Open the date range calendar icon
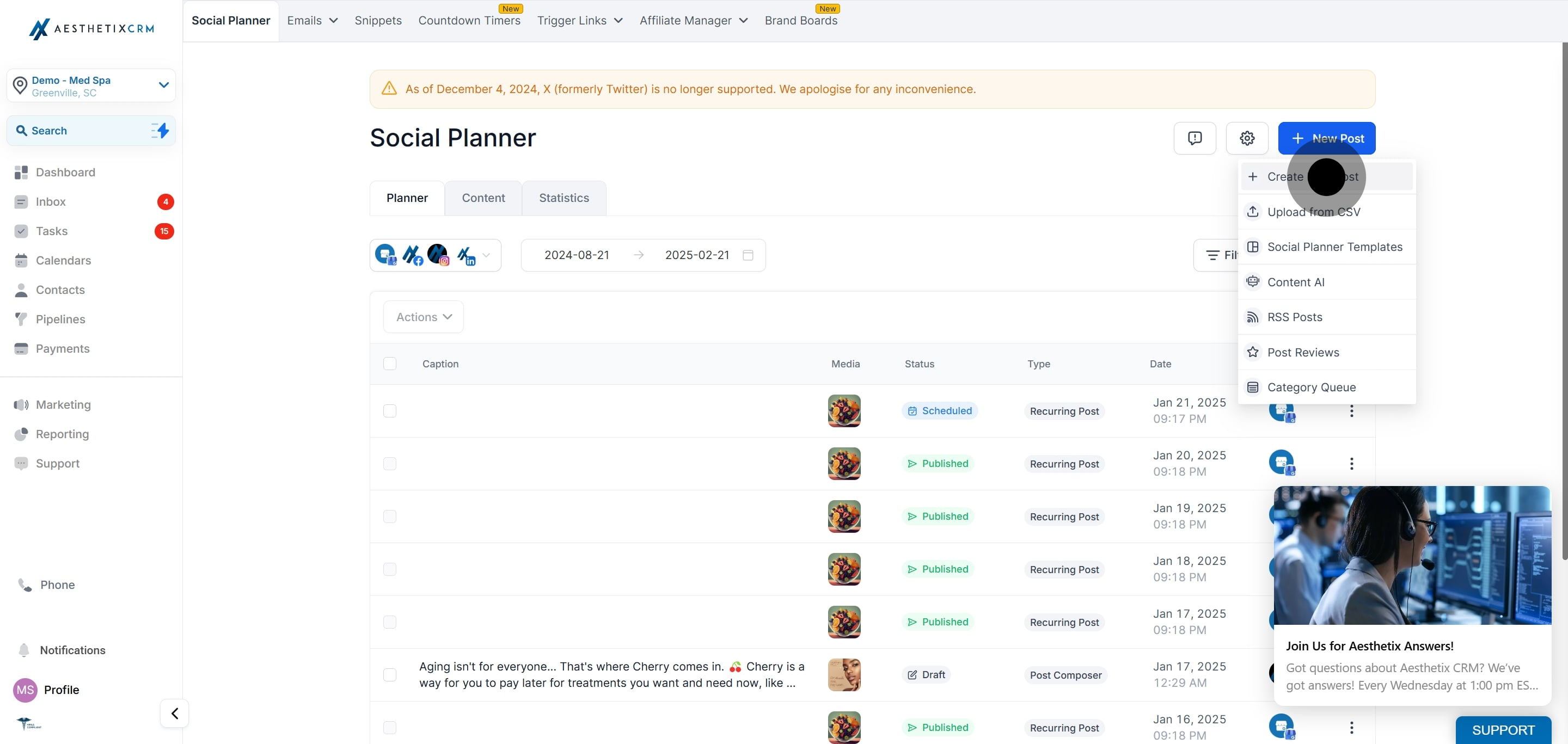 tap(748, 255)
